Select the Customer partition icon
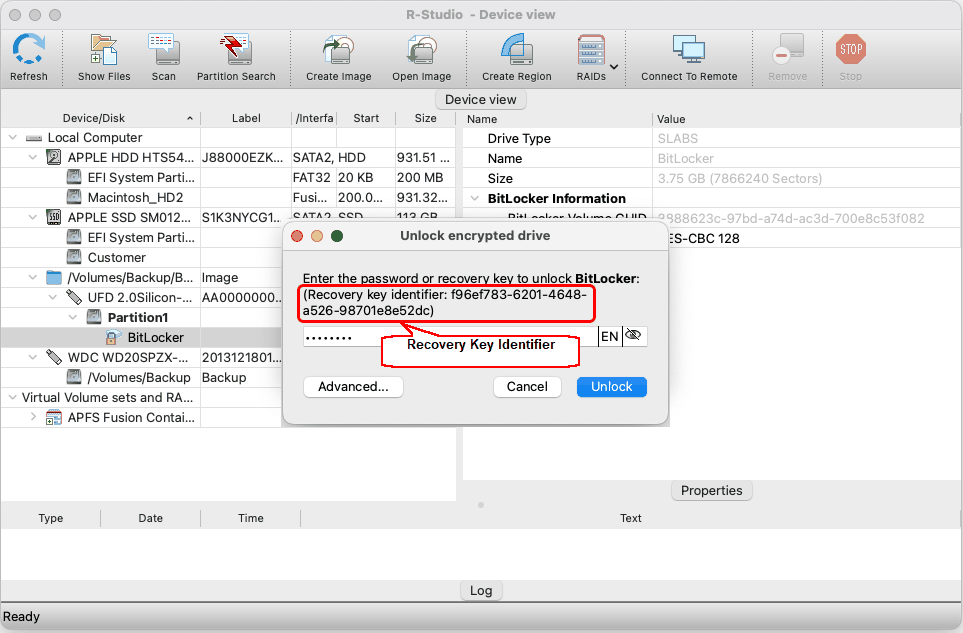 [74, 257]
